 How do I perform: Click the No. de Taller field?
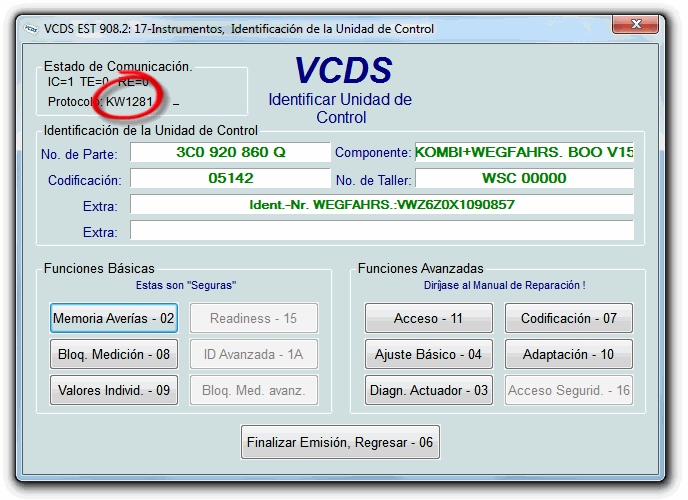click(x=524, y=178)
